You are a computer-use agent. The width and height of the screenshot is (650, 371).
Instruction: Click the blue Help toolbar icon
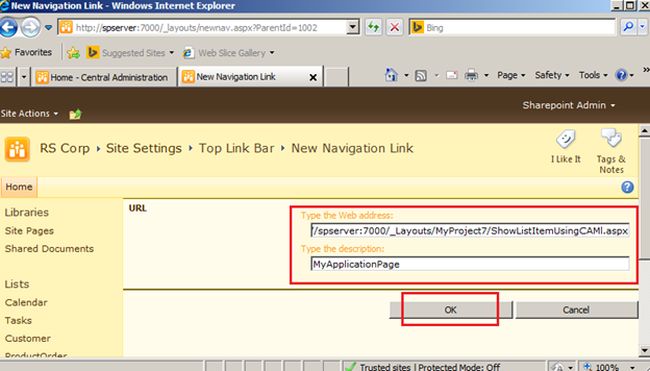pyautogui.click(x=621, y=75)
